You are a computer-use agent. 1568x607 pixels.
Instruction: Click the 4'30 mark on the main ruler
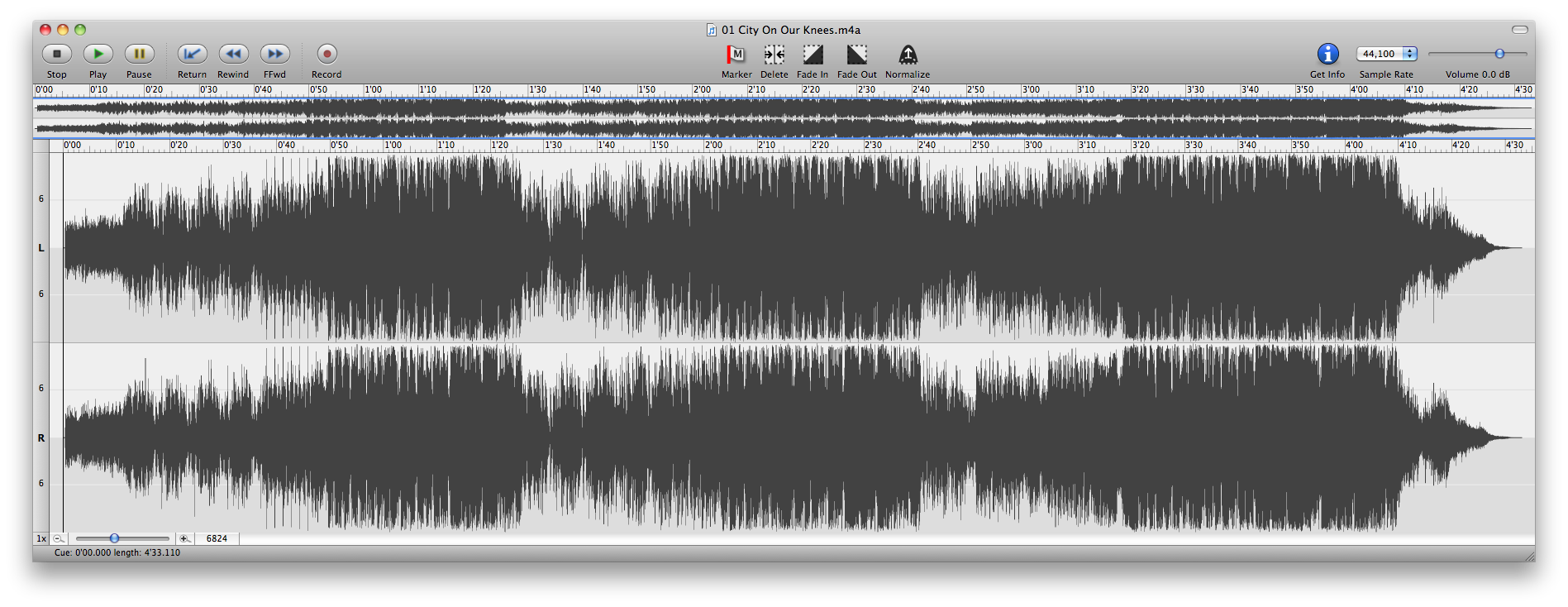pyautogui.click(x=1513, y=145)
